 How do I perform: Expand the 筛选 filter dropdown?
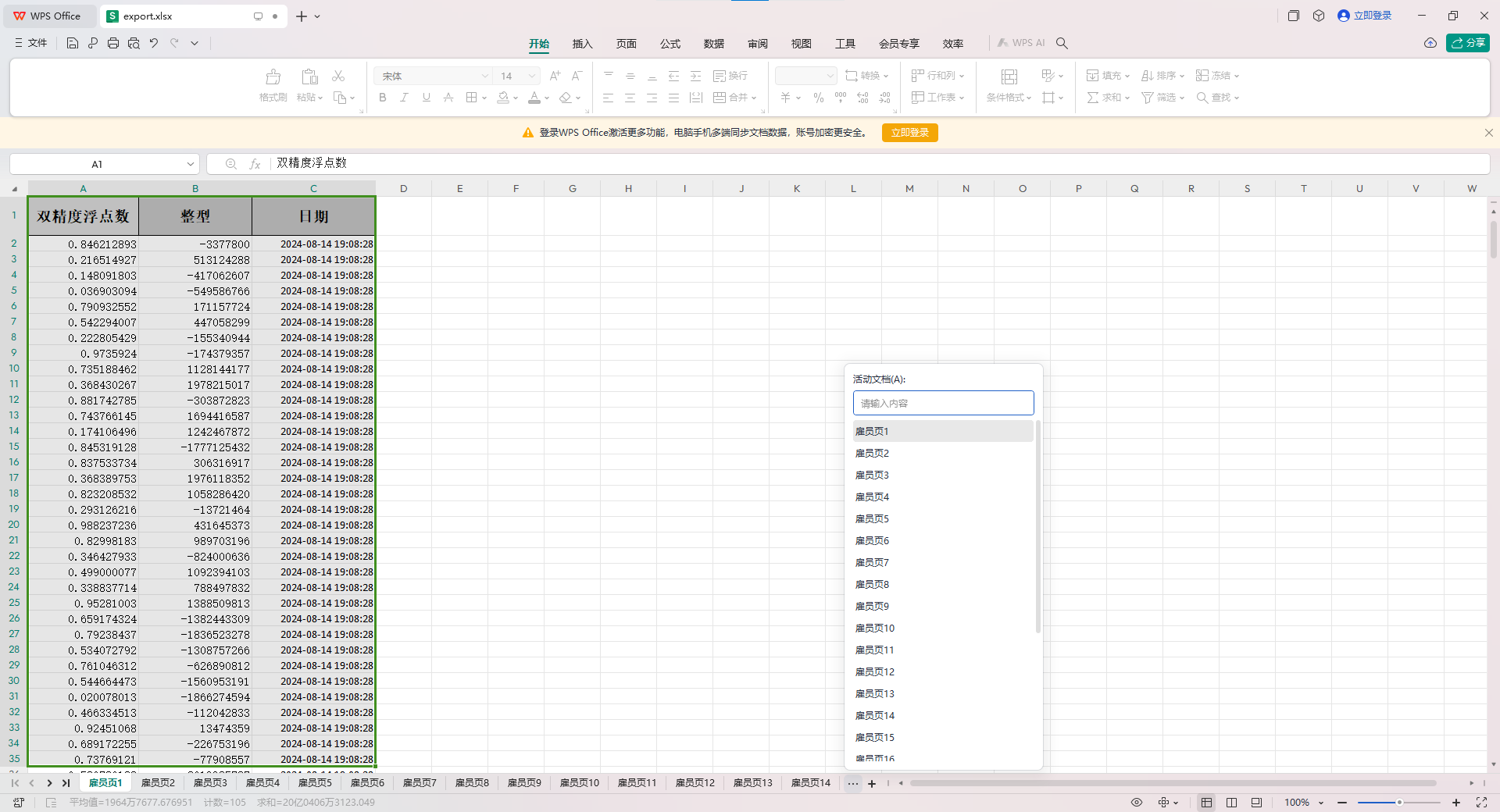1182,98
